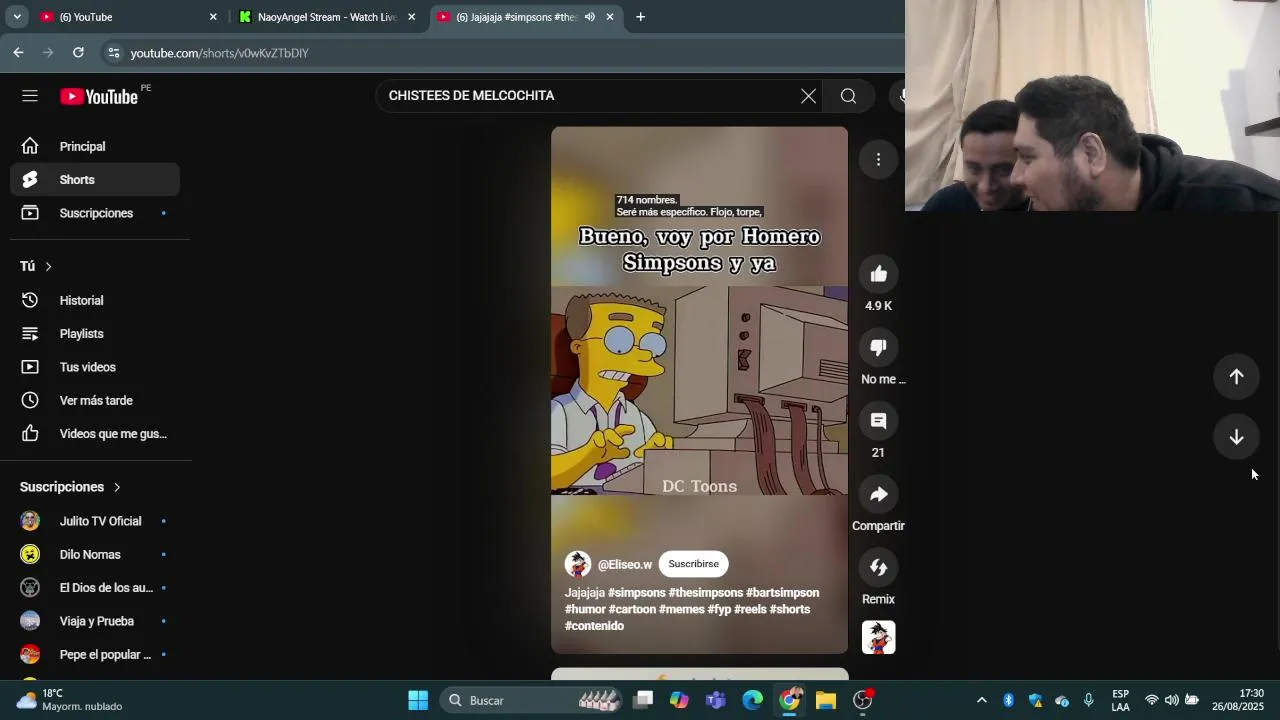Open the Remix option

tap(878, 567)
